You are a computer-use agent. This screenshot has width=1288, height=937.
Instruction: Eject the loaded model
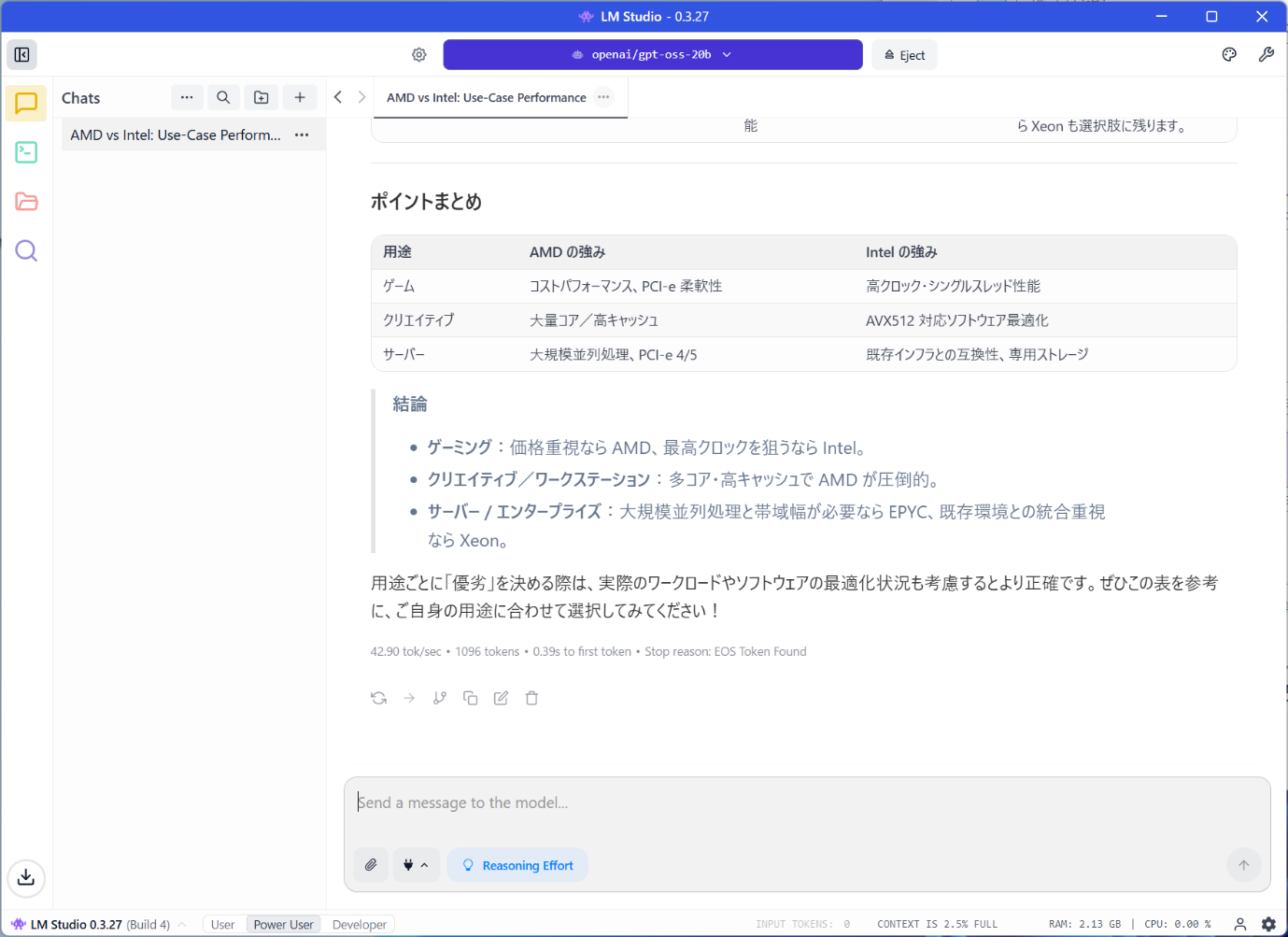point(904,55)
